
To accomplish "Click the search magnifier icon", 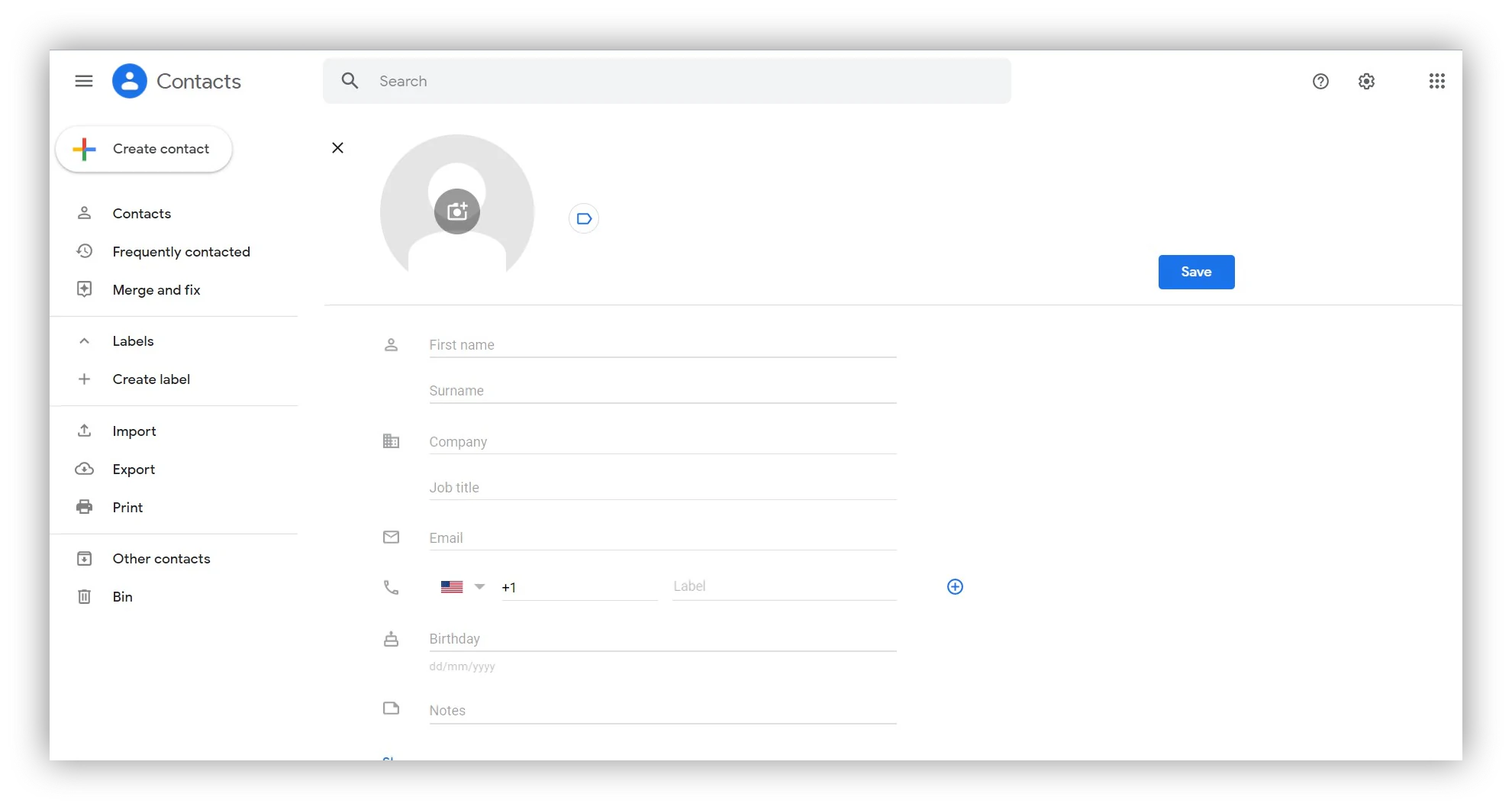I will (x=350, y=81).
